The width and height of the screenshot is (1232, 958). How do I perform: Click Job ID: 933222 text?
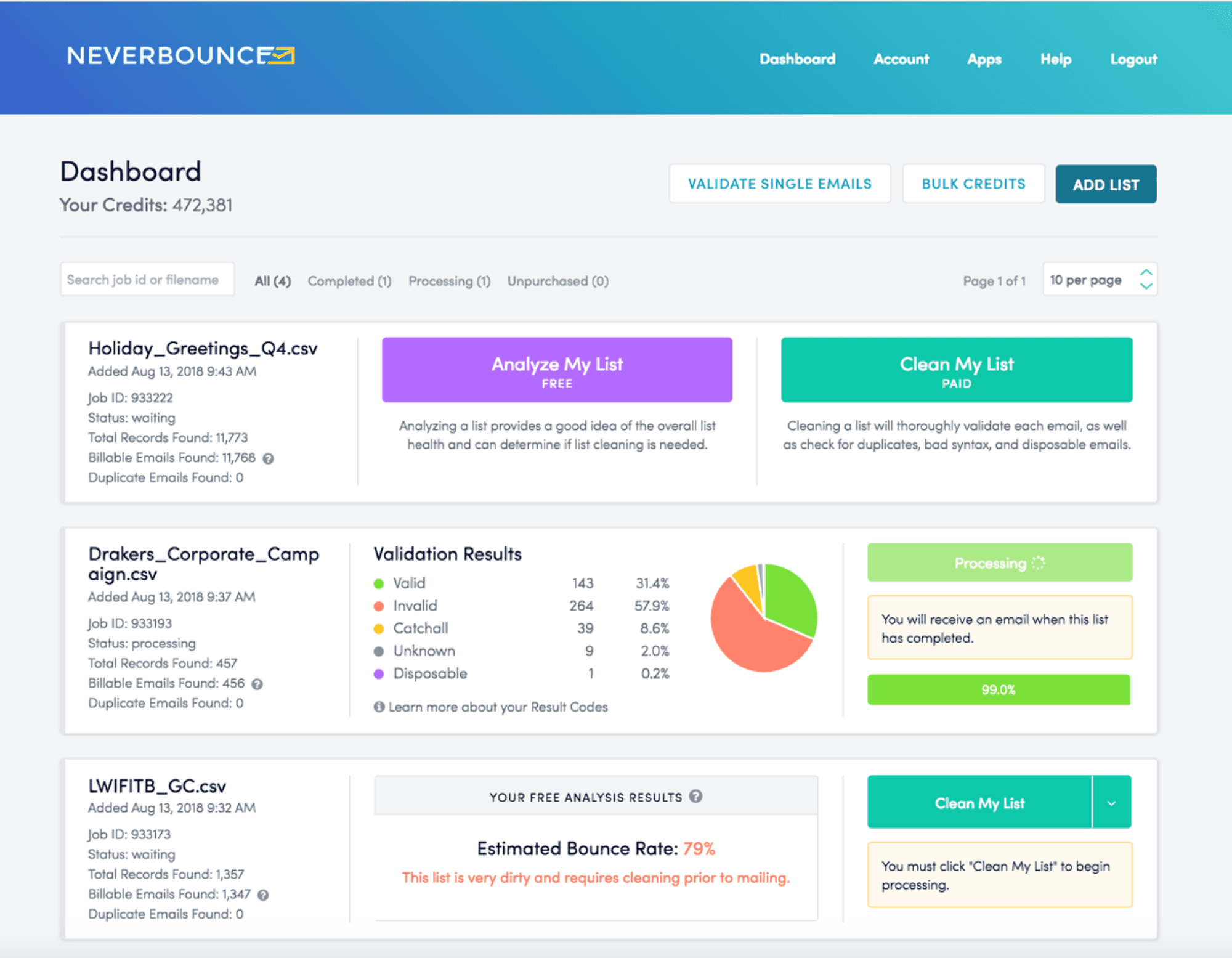click(x=130, y=398)
